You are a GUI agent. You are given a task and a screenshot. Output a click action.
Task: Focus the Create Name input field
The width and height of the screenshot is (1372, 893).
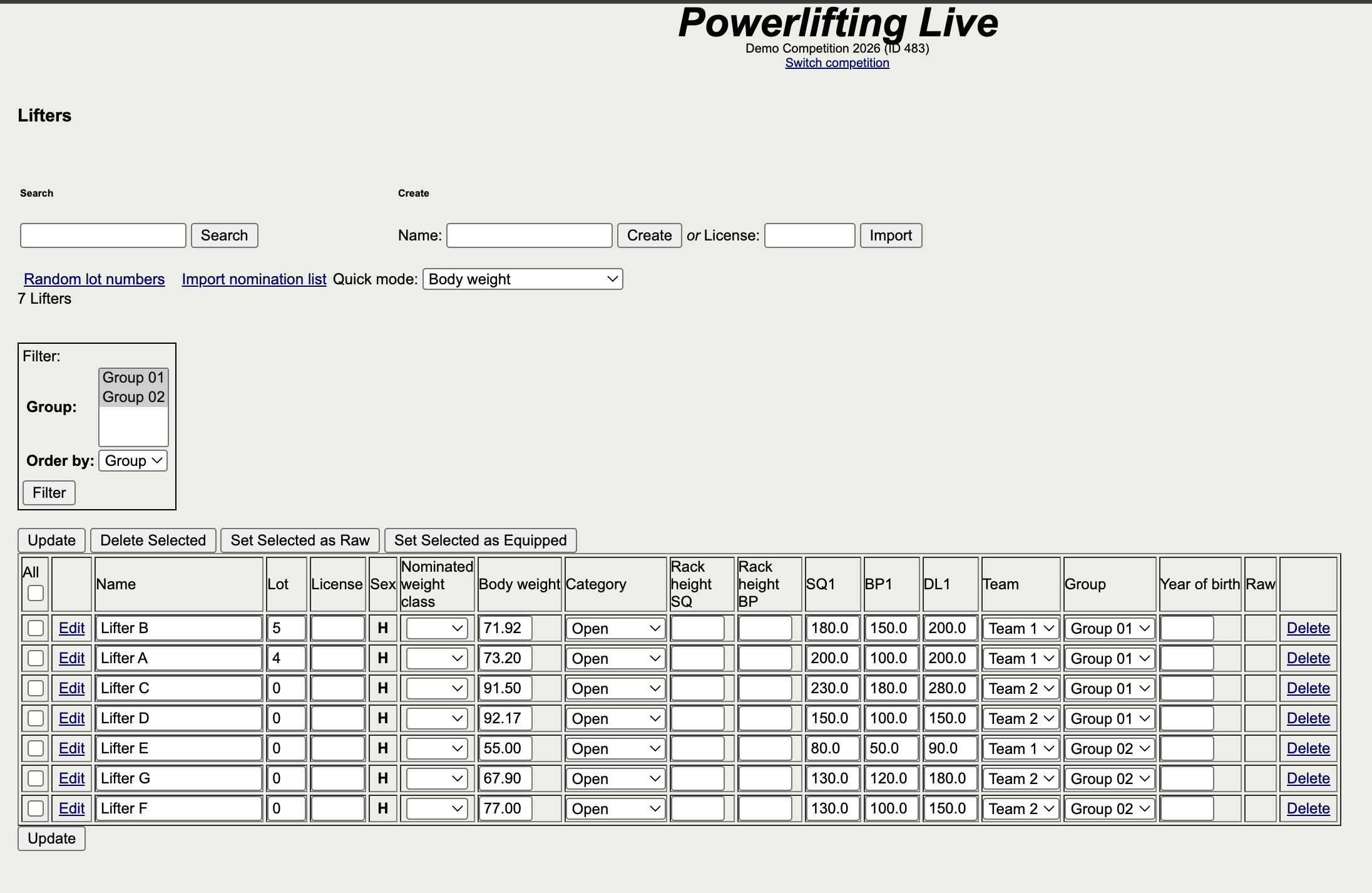pos(530,235)
